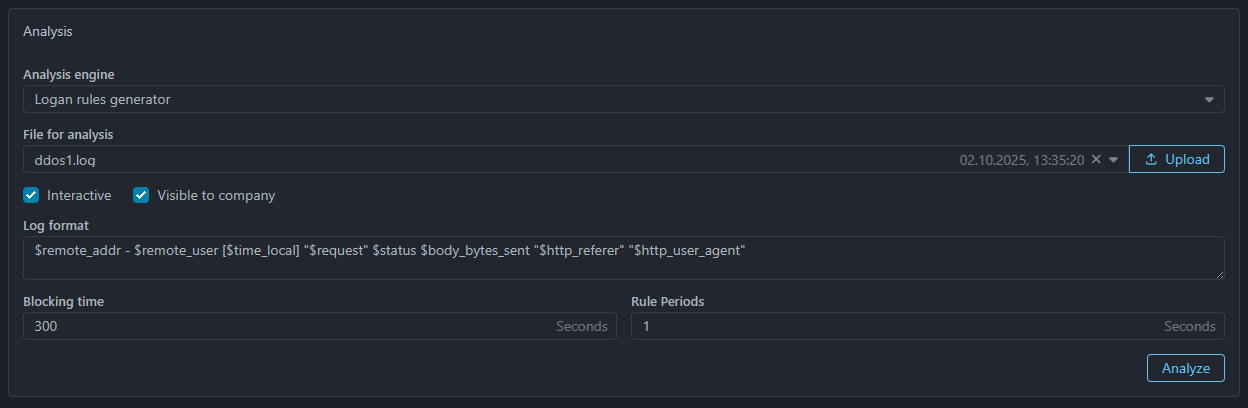Open the Logan rules generator dropdown

point(600,99)
